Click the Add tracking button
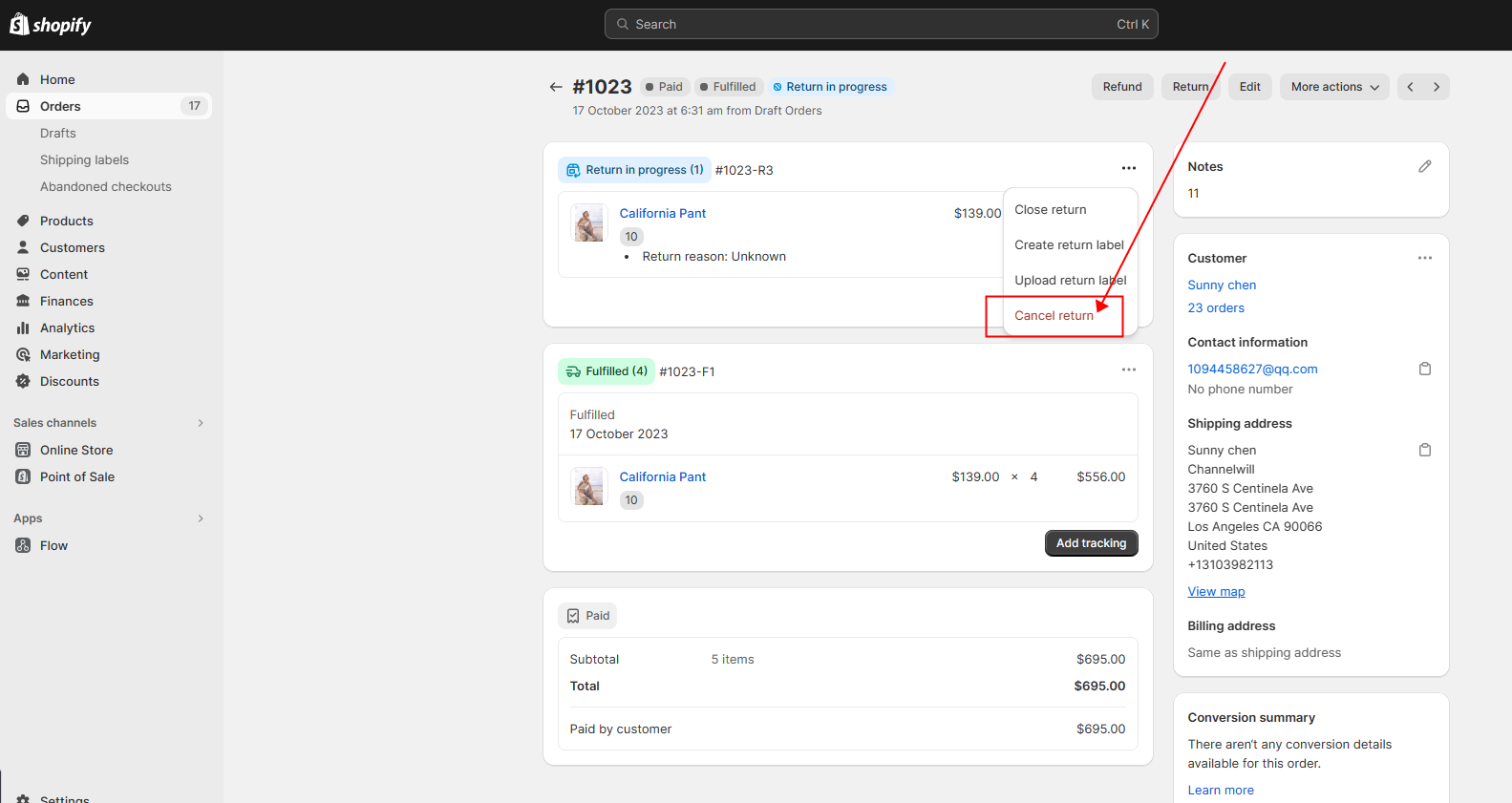The width and height of the screenshot is (1512, 803). (x=1091, y=543)
